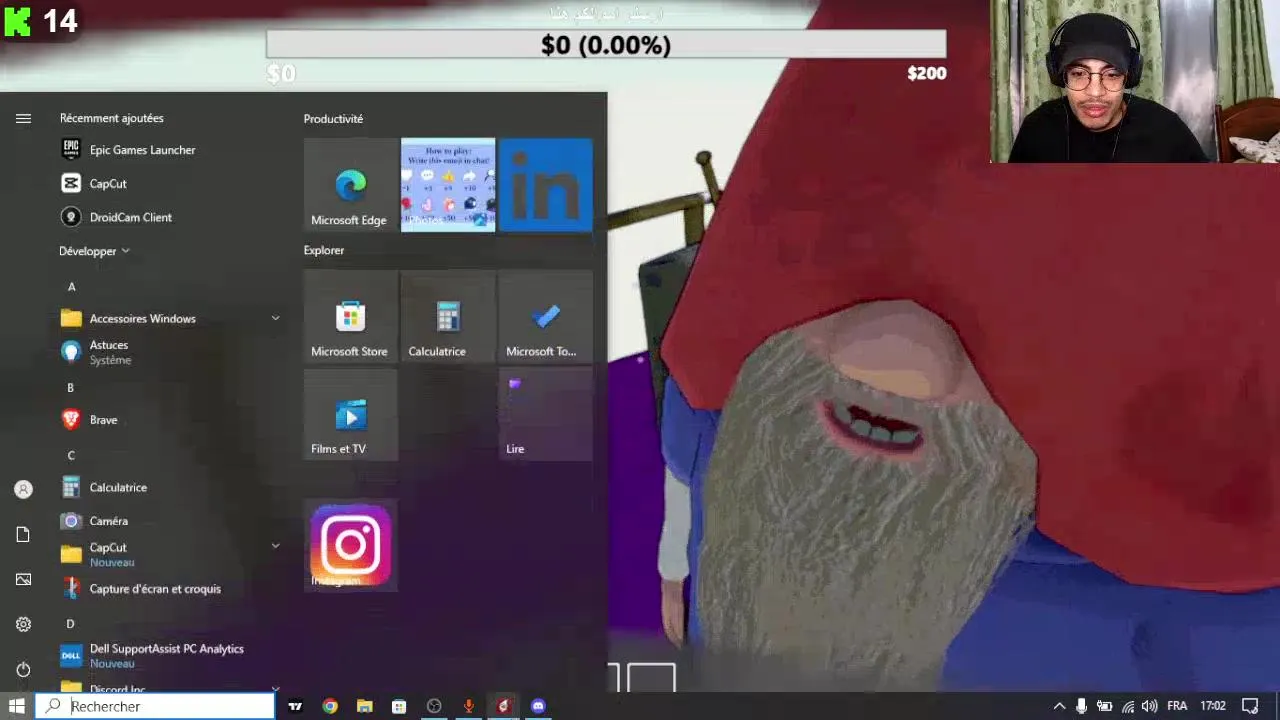Click the red active game taskbar icon

click(x=503, y=706)
